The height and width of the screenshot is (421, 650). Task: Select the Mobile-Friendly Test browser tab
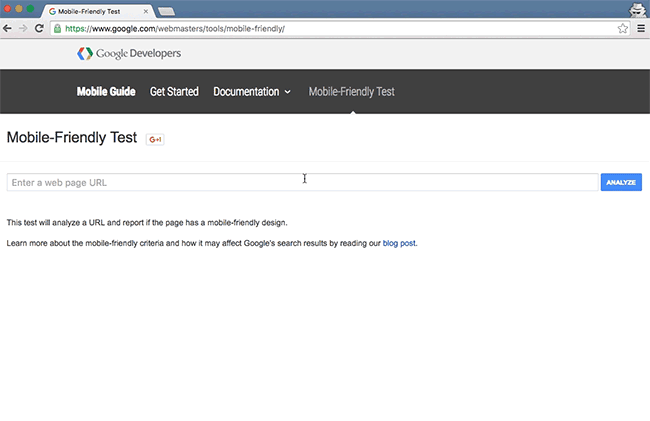(x=98, y=11)
